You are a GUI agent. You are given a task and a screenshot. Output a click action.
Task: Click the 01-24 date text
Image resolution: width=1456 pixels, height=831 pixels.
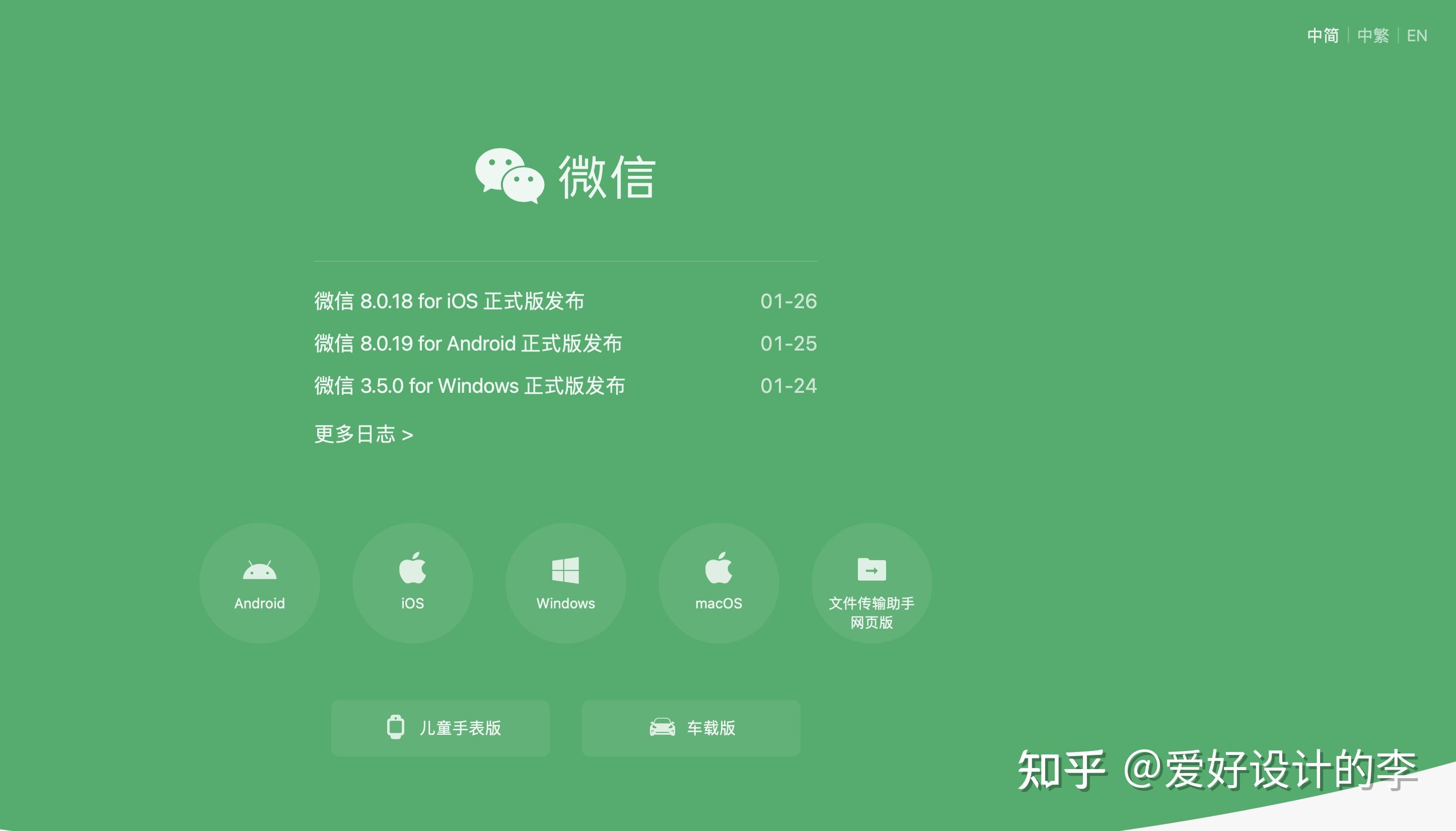788,385
